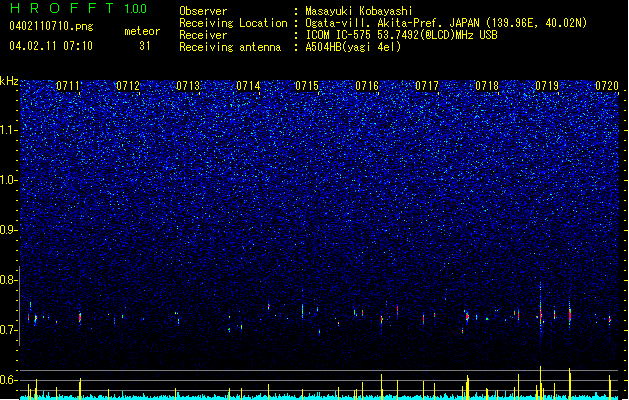Click the 0720 time marker
This screenshot has width=629, height=400.
pyautogui.click(x=607, y=86)
